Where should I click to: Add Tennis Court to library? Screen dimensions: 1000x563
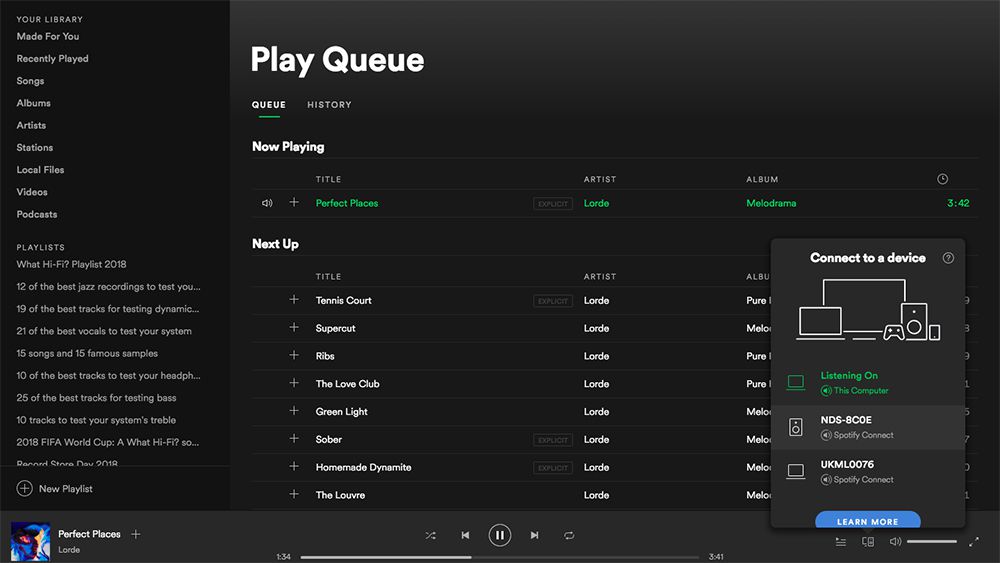point(294,299)
